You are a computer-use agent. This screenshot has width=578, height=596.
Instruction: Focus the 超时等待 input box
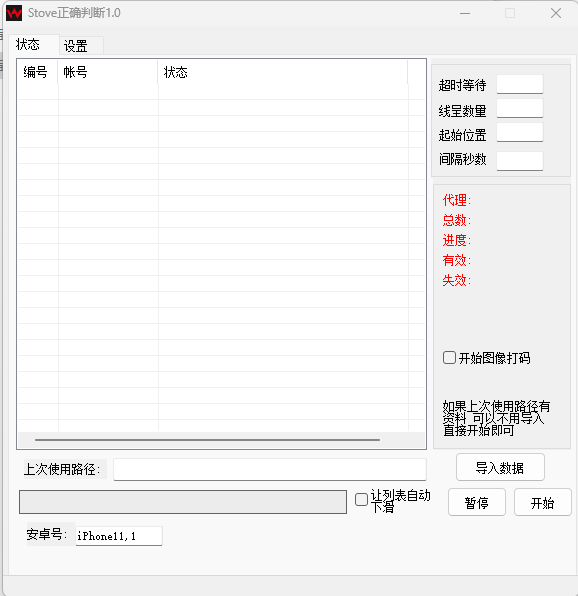click(519, 84)
